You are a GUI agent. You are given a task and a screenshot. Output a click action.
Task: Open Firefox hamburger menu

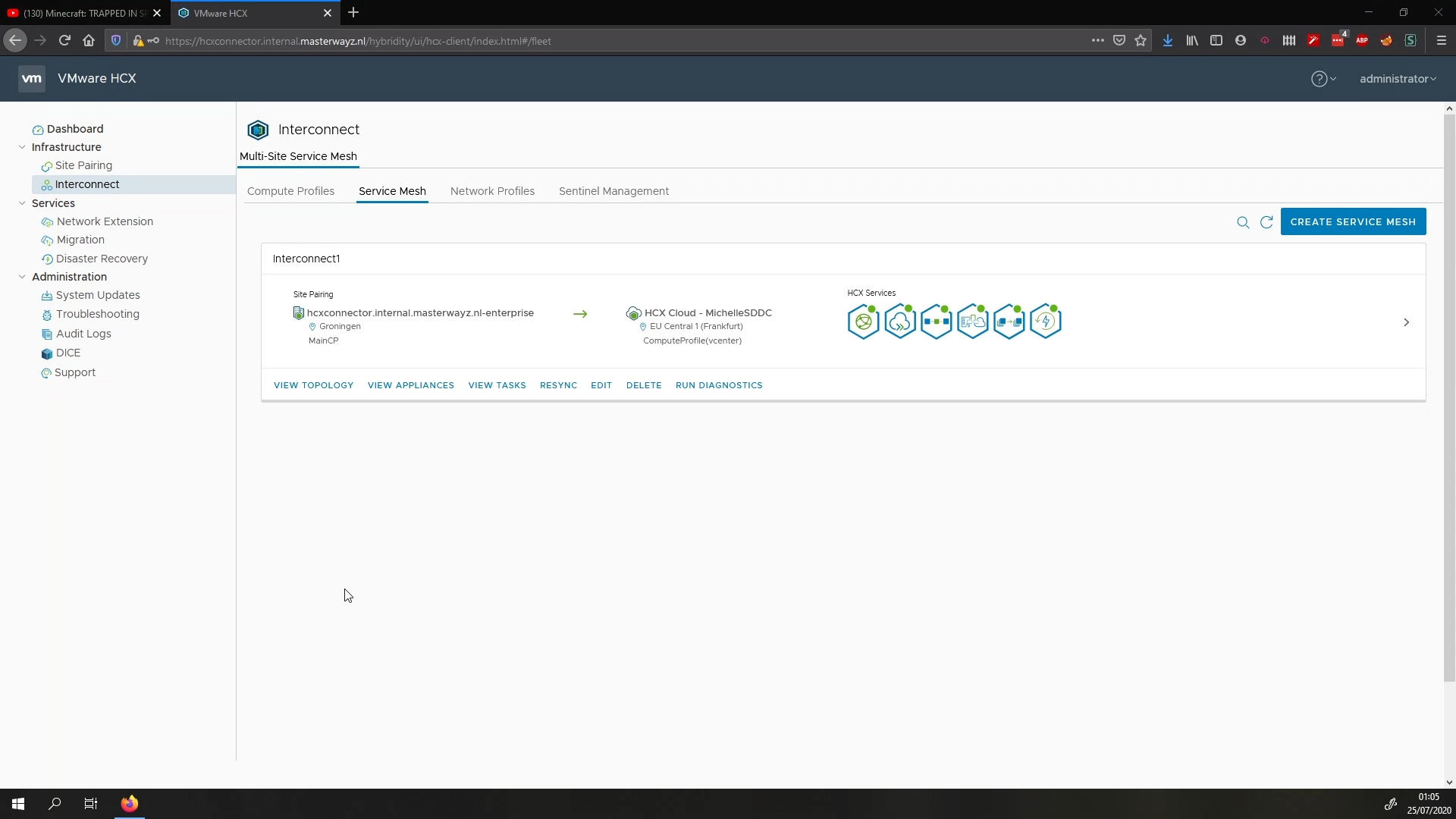coord(1442,41)
